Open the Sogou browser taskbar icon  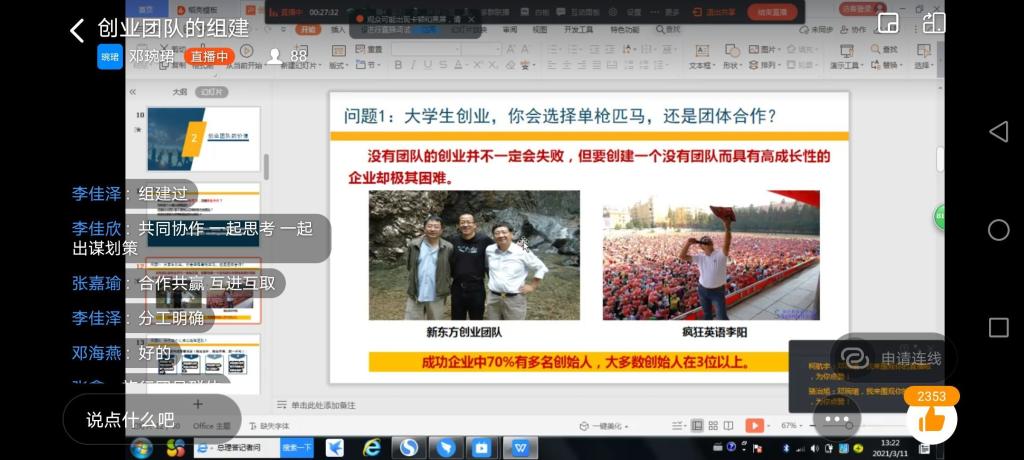coord(409,448)
